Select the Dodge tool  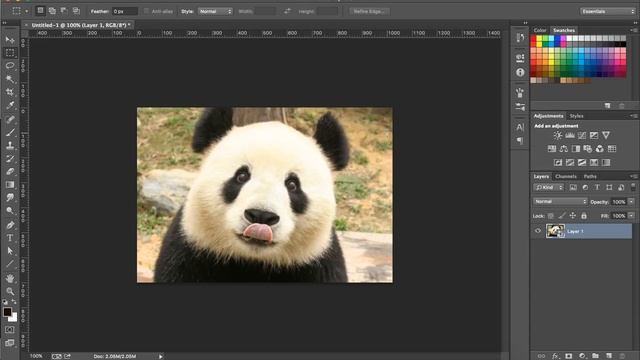pyautogui.click(x=10, y=211)
